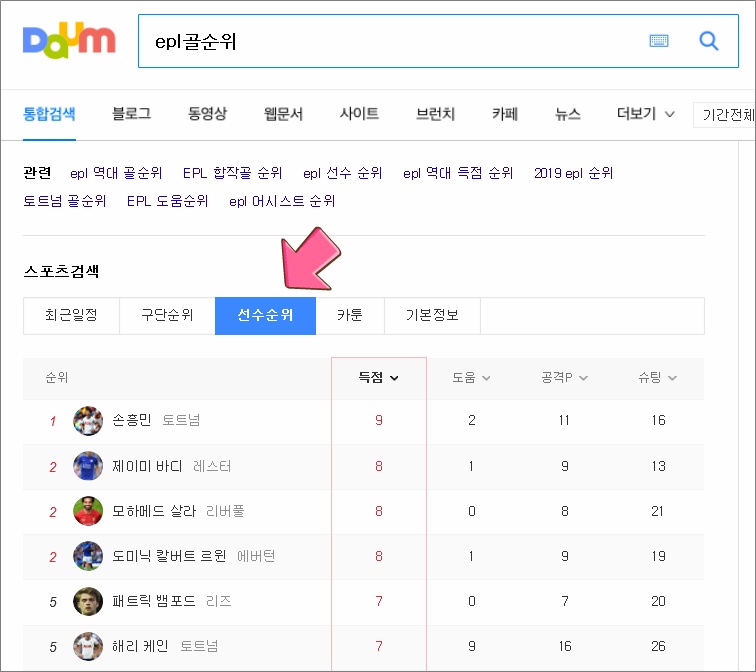Switch to the 카페 tab
The width and height of the screenshot is (756, 672).
tap(505, 114)
